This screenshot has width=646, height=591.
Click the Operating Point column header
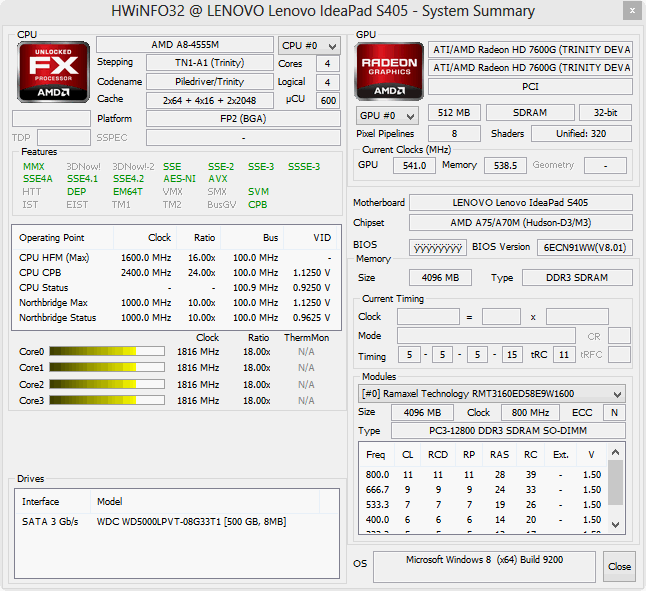[x=63, y=238]
